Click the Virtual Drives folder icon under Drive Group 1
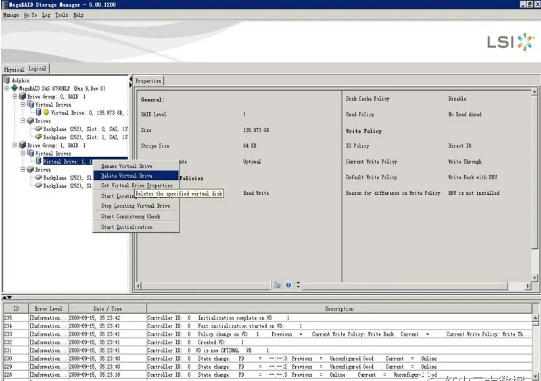This screenshot has width=541, height=381. (31, 153)
